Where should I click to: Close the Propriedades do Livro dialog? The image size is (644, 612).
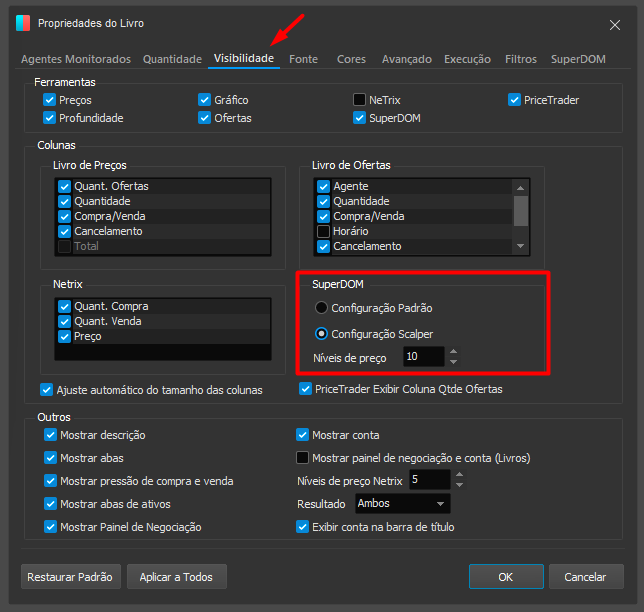pyautogui.click(x=614, y=25)
